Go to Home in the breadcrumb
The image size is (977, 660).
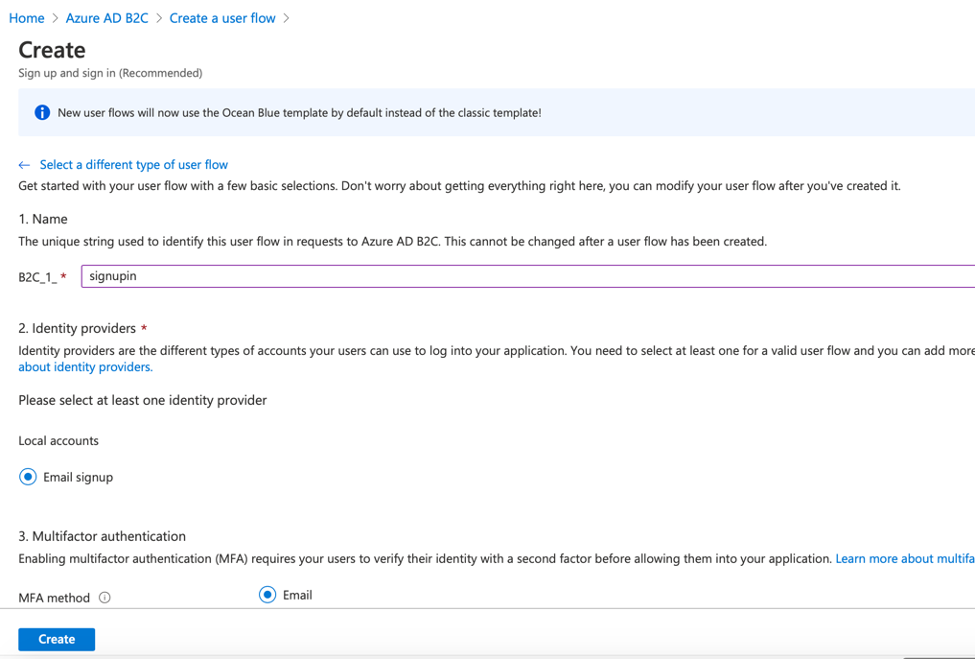coord(26,18)
